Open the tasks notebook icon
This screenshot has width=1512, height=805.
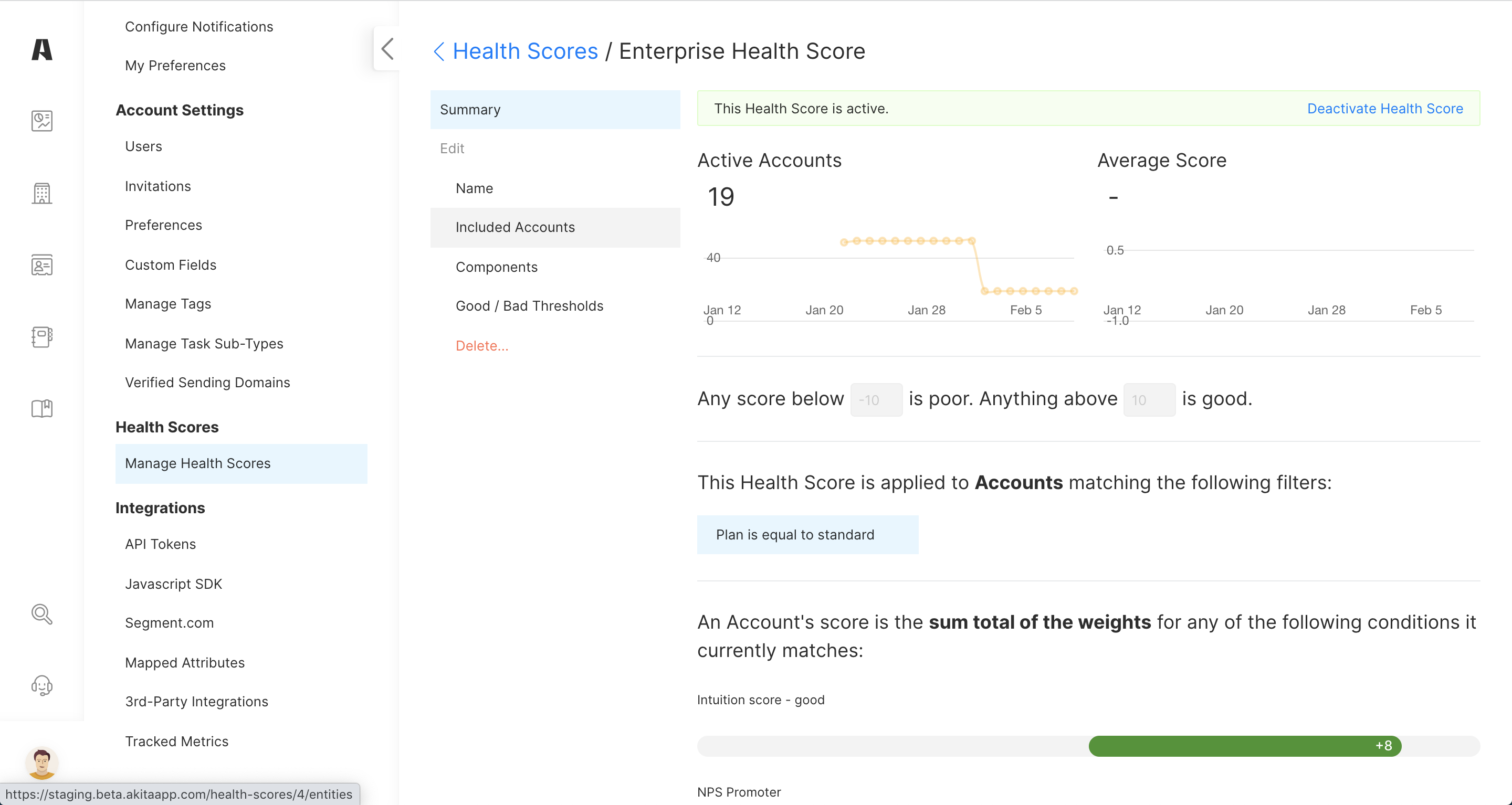coord(41,337)
